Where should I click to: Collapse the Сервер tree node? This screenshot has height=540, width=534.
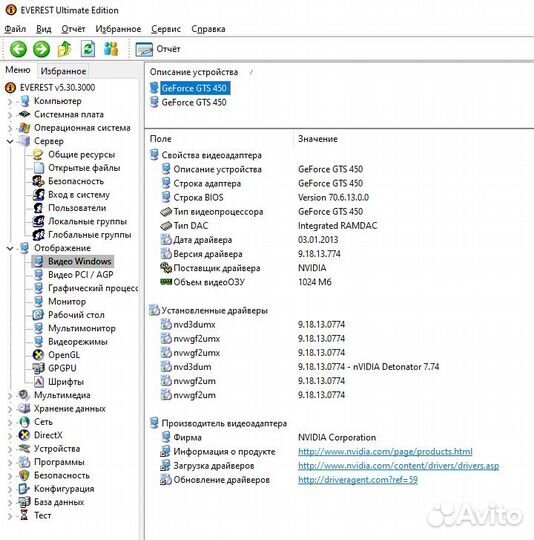pos(10,141)
